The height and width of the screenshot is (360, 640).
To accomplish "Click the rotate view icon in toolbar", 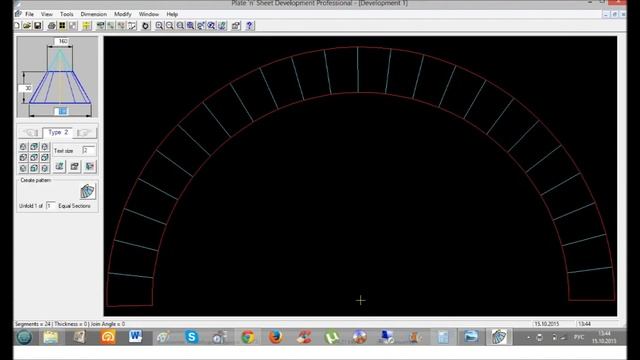I will (x=145, y=26).
